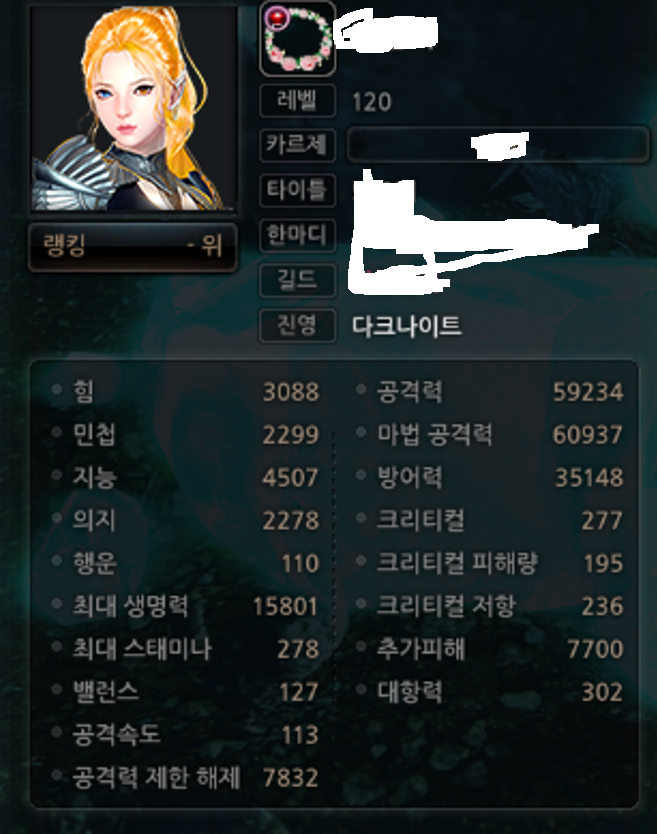657x834 pixels.
Task: Click the 공격력 제한 해제 stat row
Action: tap(185, 777)
